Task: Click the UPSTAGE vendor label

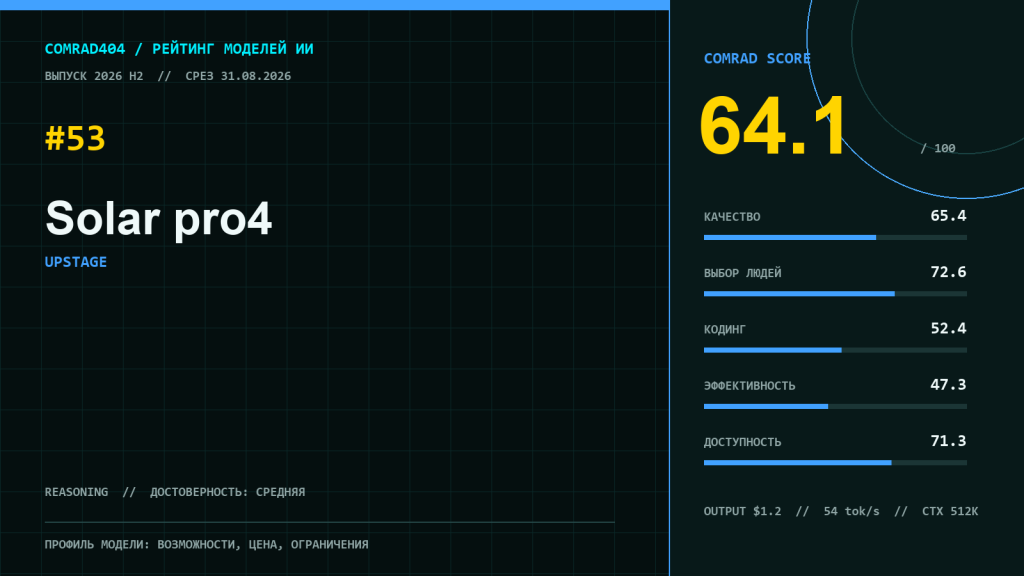Action: pyautogui.click(x=76, y=262)
